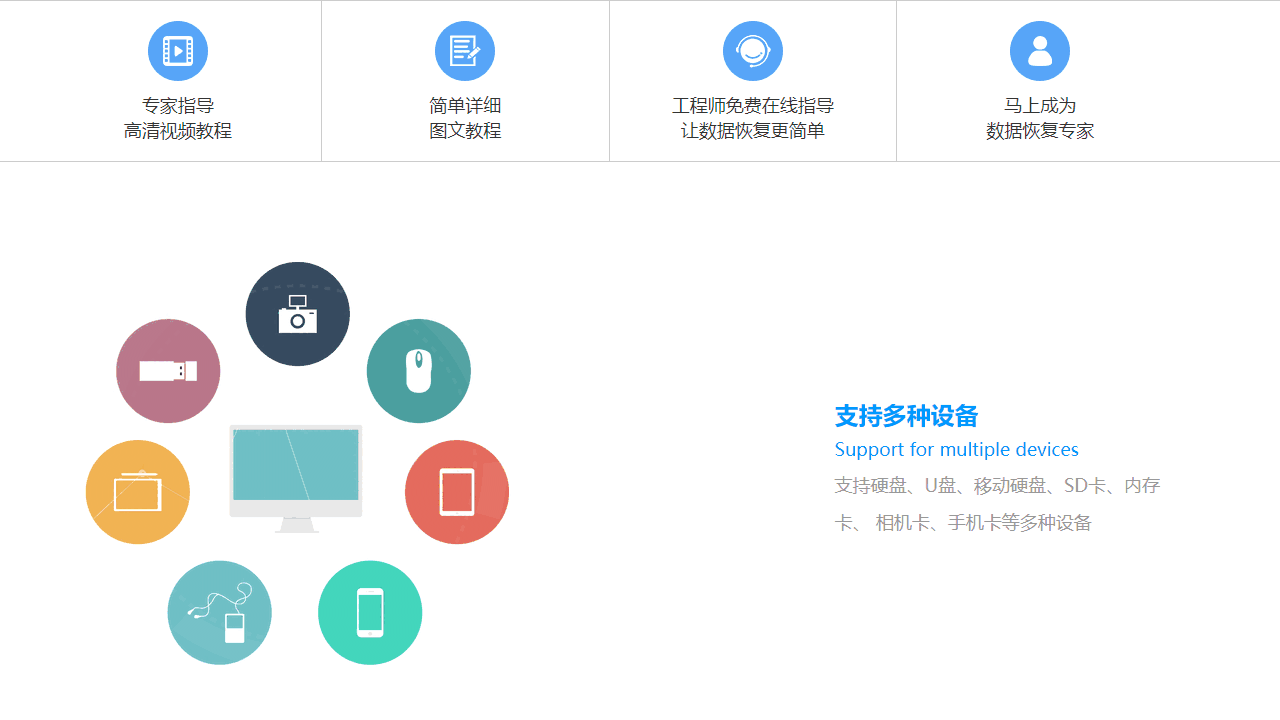
Task: Click the device support description paragraph
Action: click(x=997, y=504)
